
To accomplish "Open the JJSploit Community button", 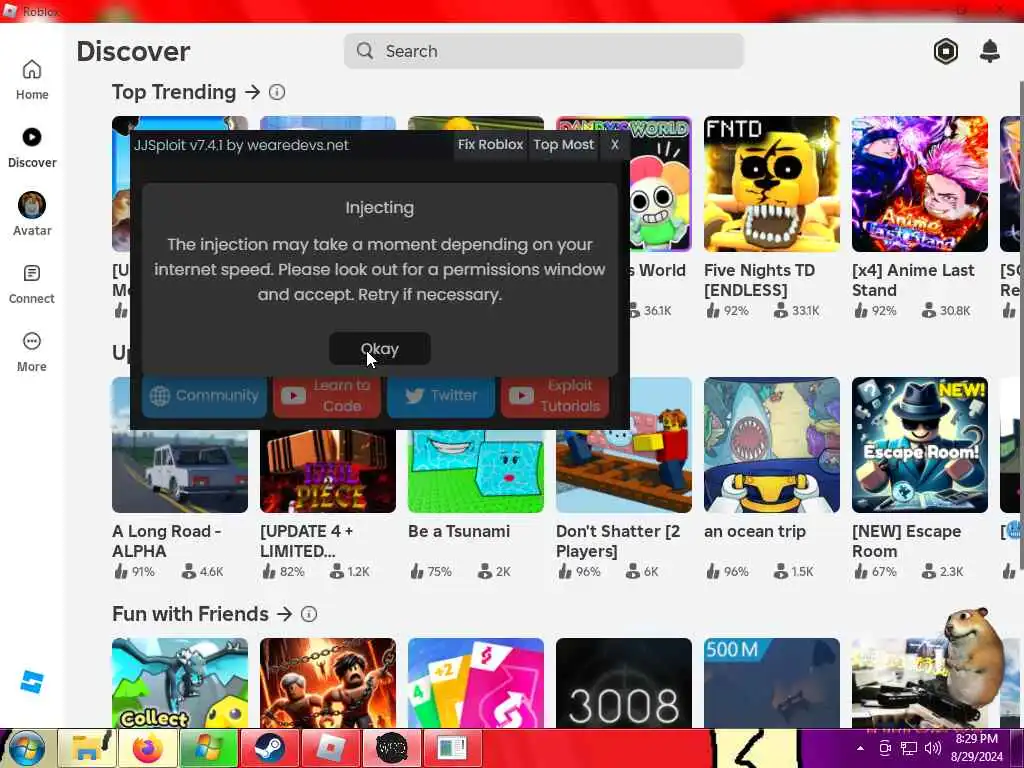I will [204, 395].
